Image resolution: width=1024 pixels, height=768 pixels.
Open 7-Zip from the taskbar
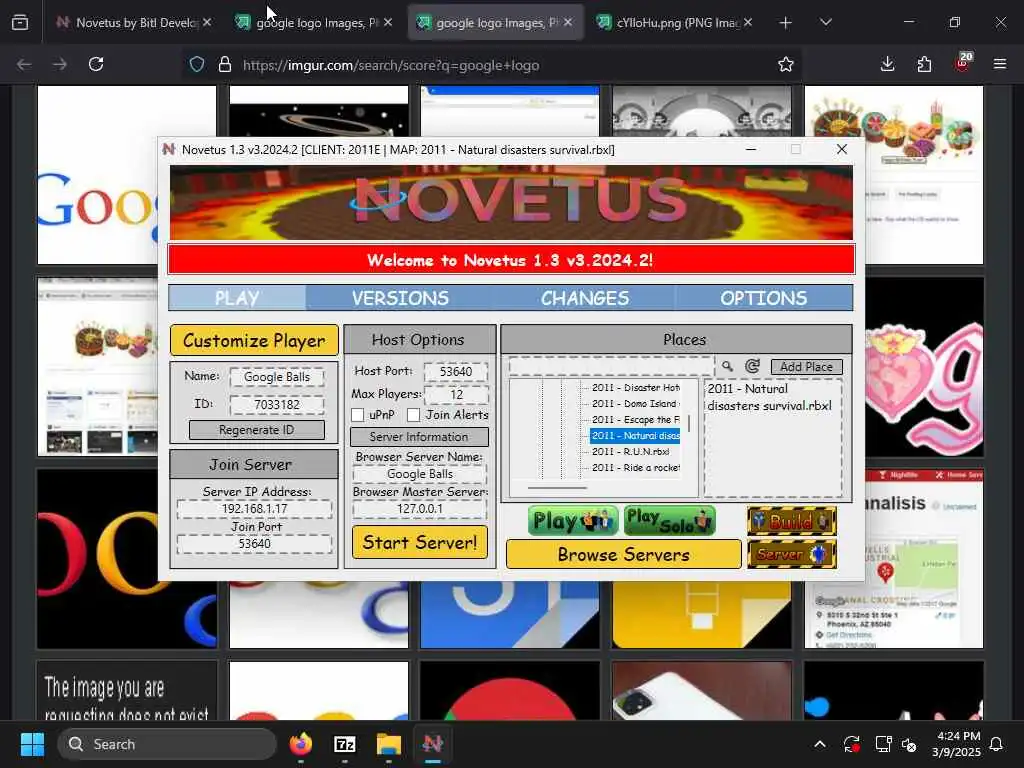[x=345, y=744]
